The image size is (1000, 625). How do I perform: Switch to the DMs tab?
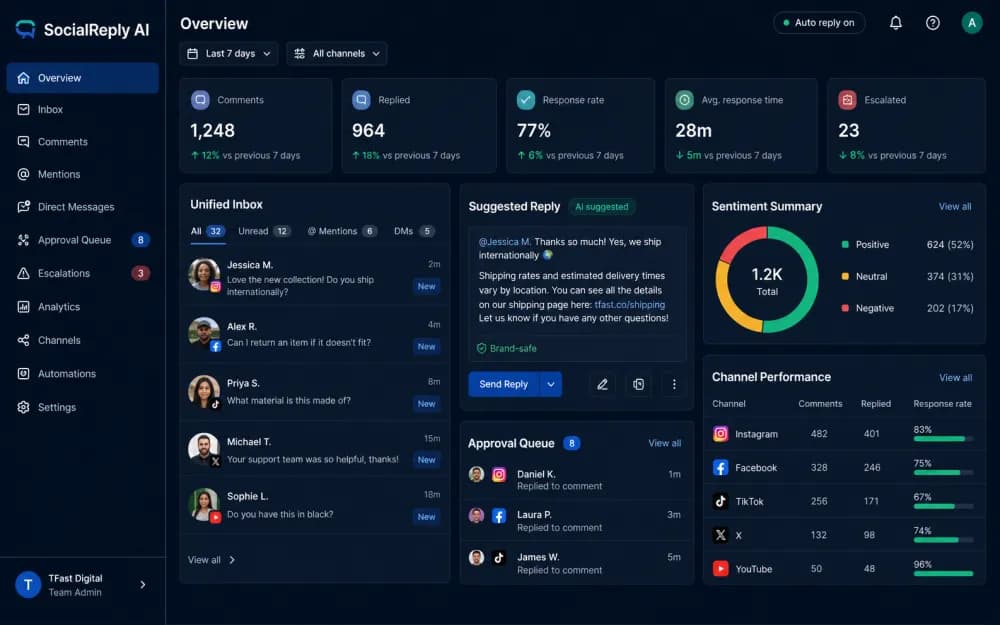(x=415, y=231)
